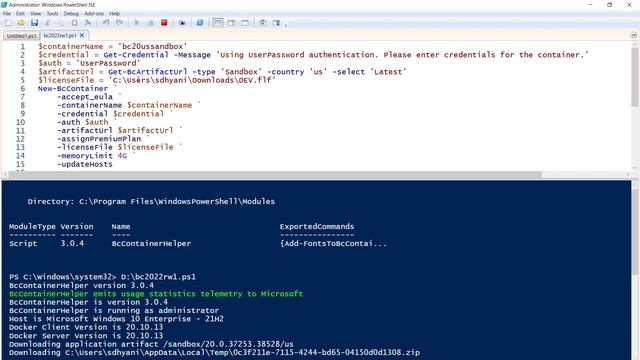Click '-memoryLimit 4G' on line 14
Image resolution: width=640 pixels, height=360 pixels.
click(92, 156)
